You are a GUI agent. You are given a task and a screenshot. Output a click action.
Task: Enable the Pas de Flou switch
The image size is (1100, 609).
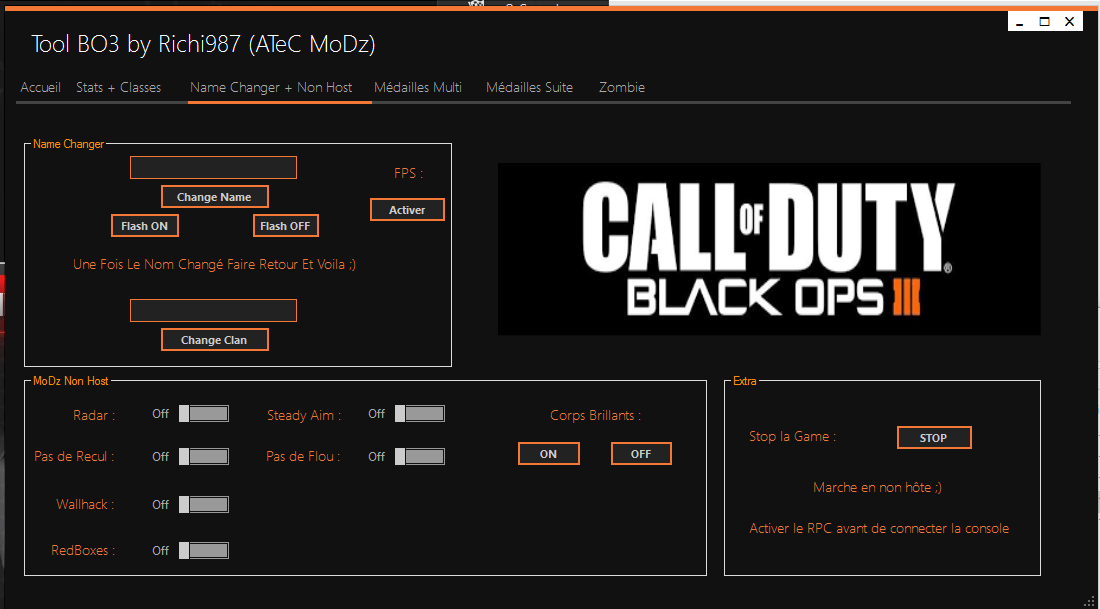pos(420,457)
